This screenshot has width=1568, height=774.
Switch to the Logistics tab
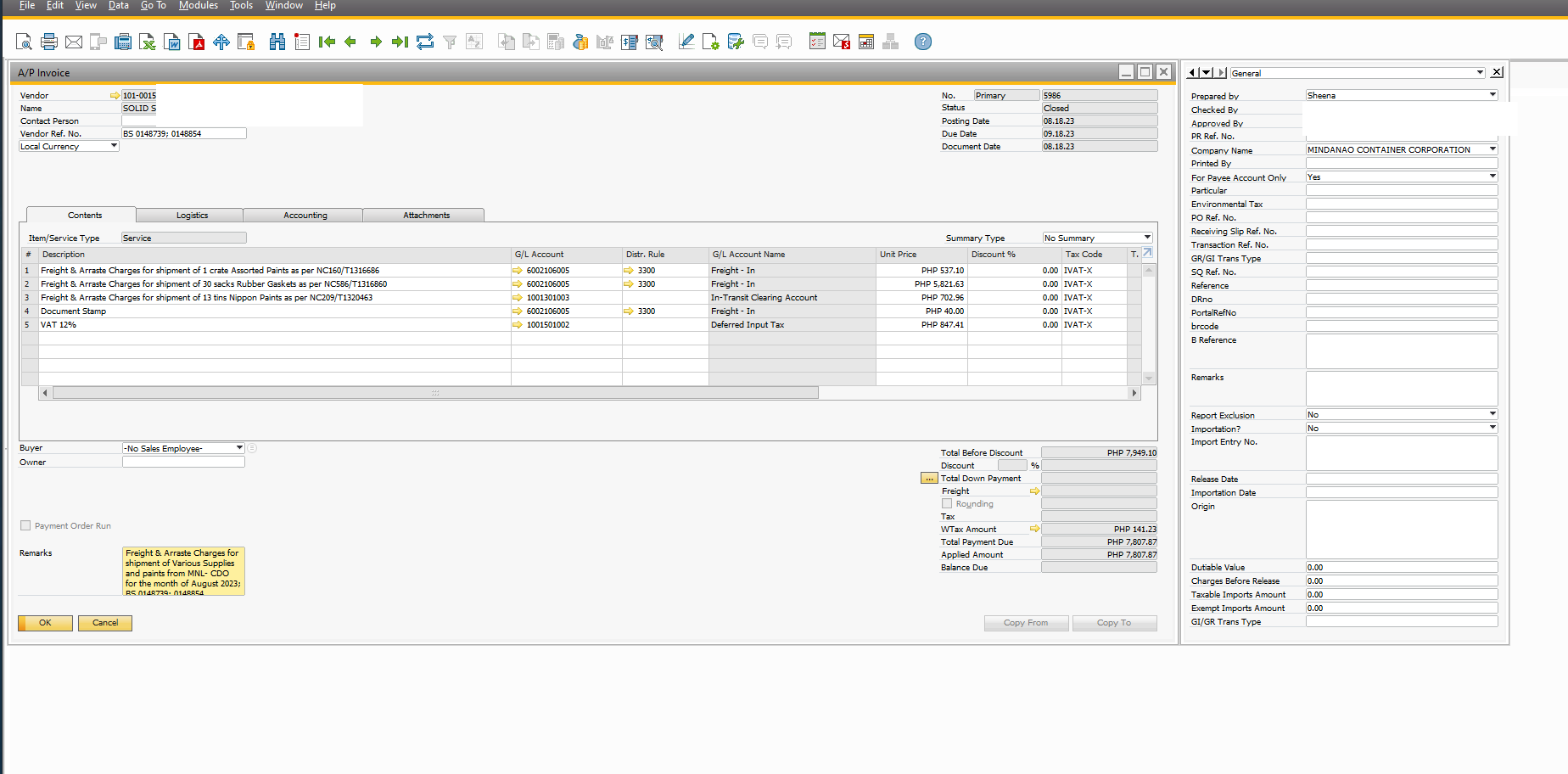point(192,216)
